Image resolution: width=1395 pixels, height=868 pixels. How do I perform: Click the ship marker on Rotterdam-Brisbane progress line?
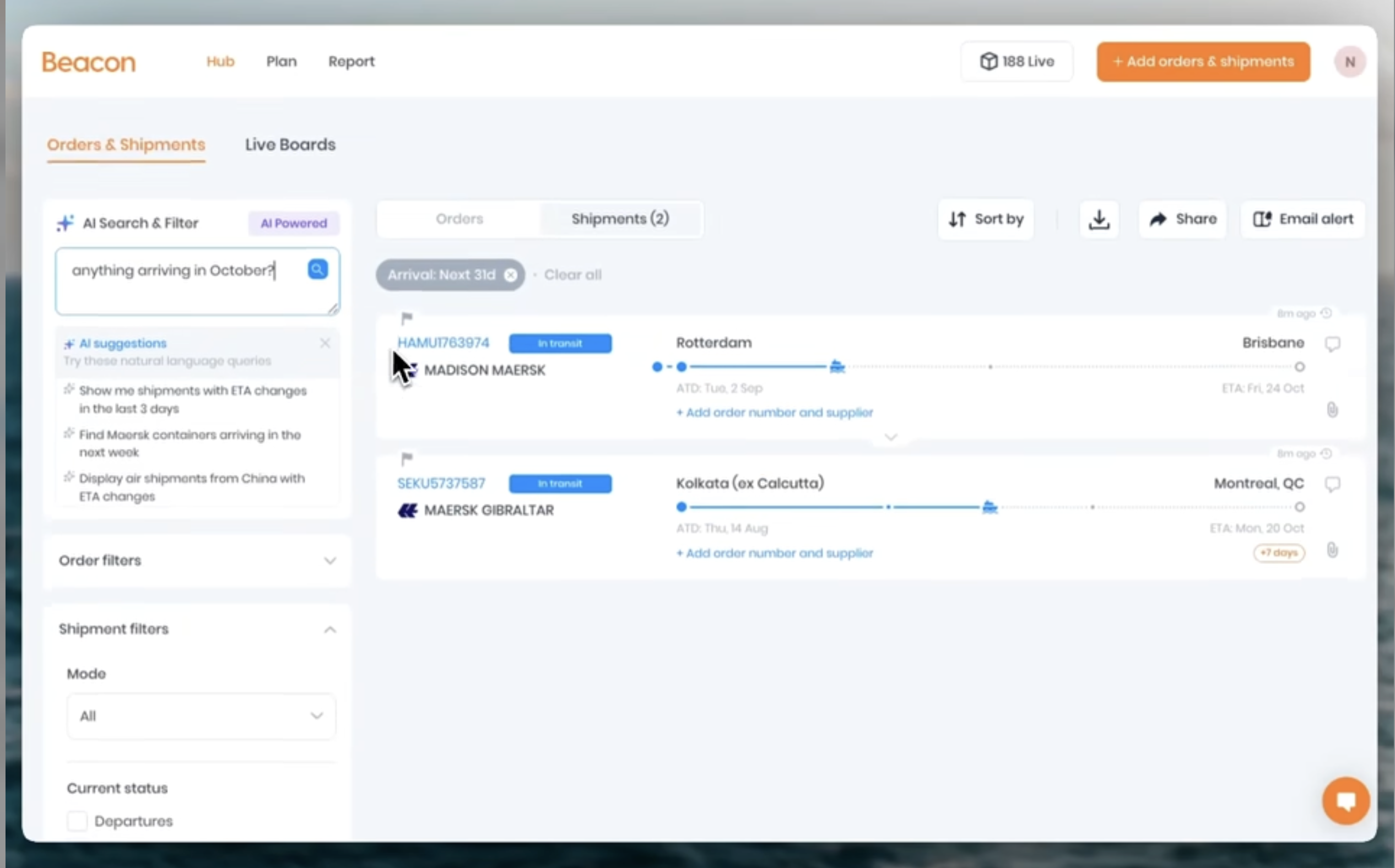coord(837,366)
